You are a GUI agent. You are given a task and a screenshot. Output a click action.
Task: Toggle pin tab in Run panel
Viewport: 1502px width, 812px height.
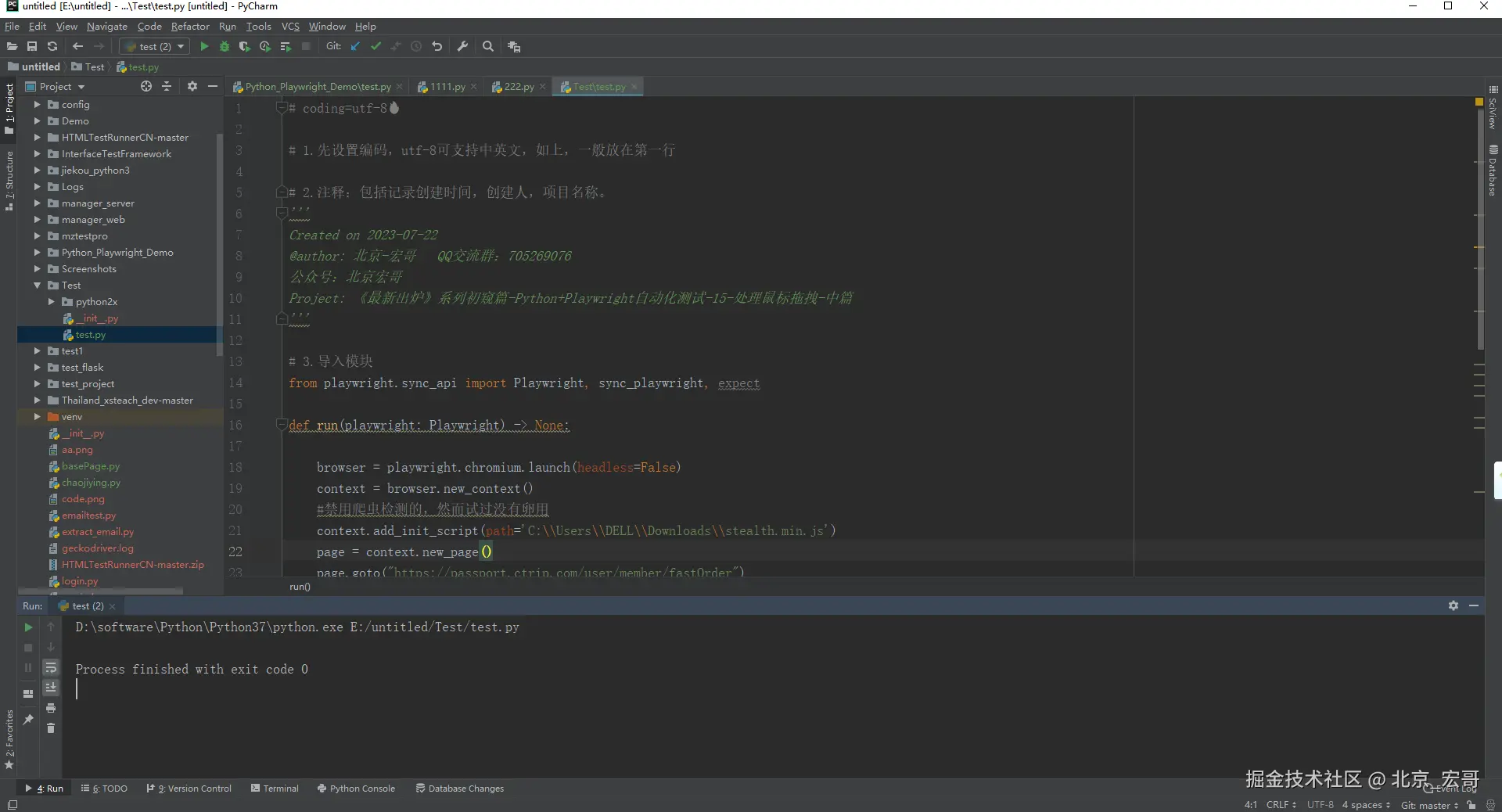point(28,720)
